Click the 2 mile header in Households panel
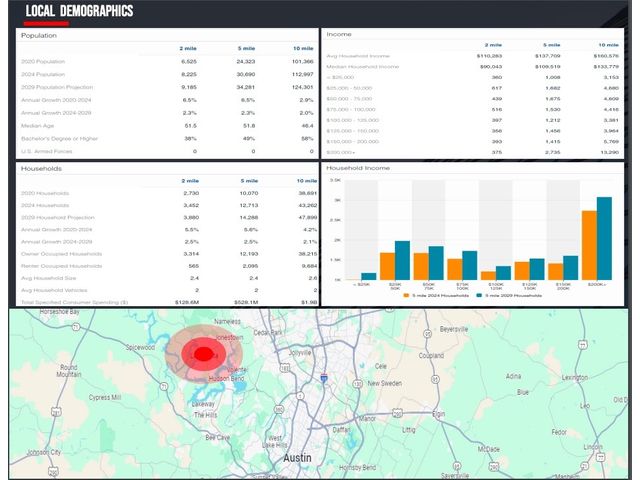Screen dimensions: 640x480 click(x=190, y=181)
